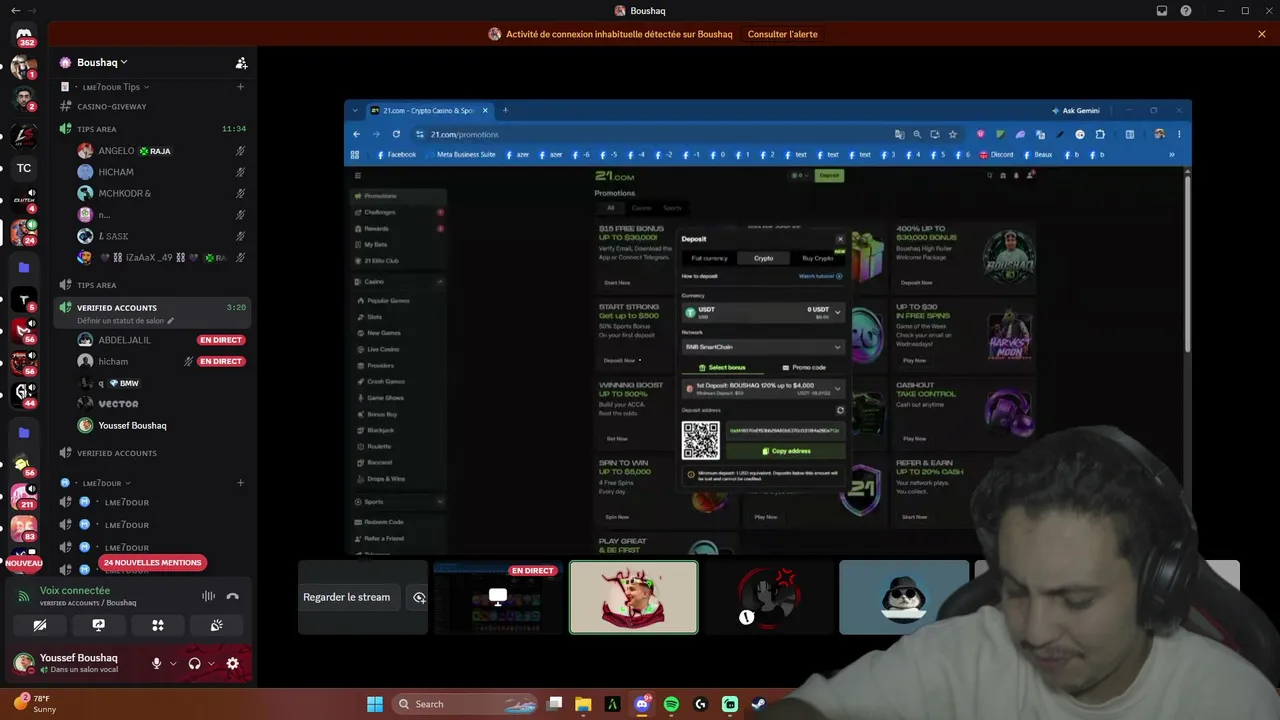Go back with Discord's back arrow
The height and width of the screenshot is (720, 1280).
(15, 11)
